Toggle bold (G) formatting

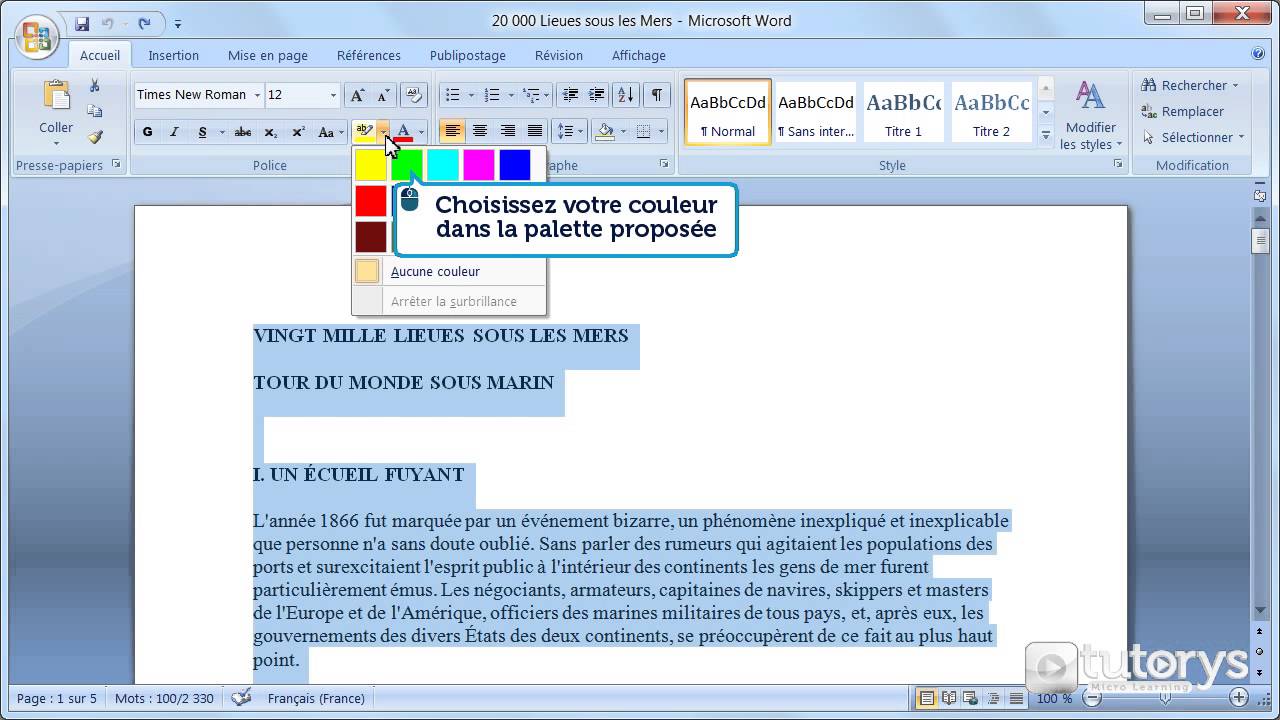pos(147,132)
